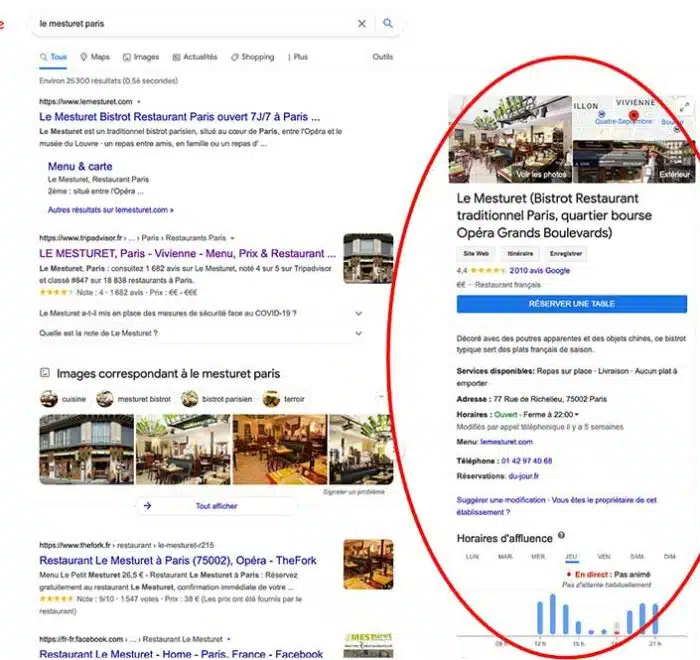This screenshot has width=700, height=660.
Task: Expand 'Quelle est la note de Le Mesturet'
Action: coord(358,333)
